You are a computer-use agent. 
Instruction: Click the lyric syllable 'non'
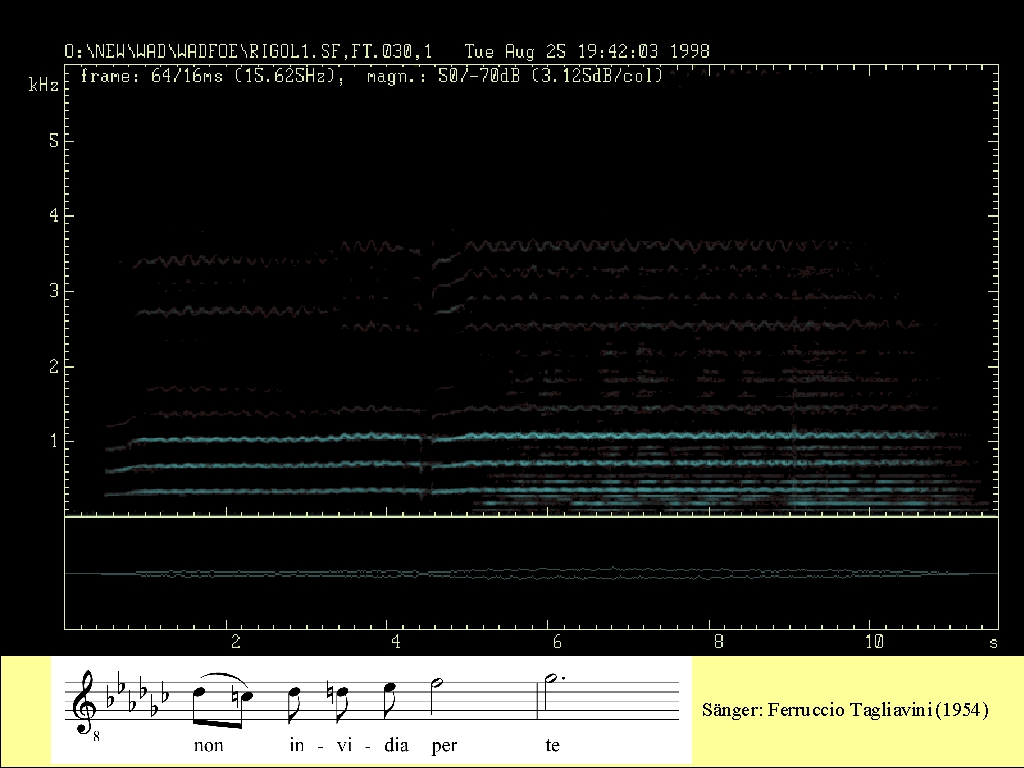pos(208,745)
